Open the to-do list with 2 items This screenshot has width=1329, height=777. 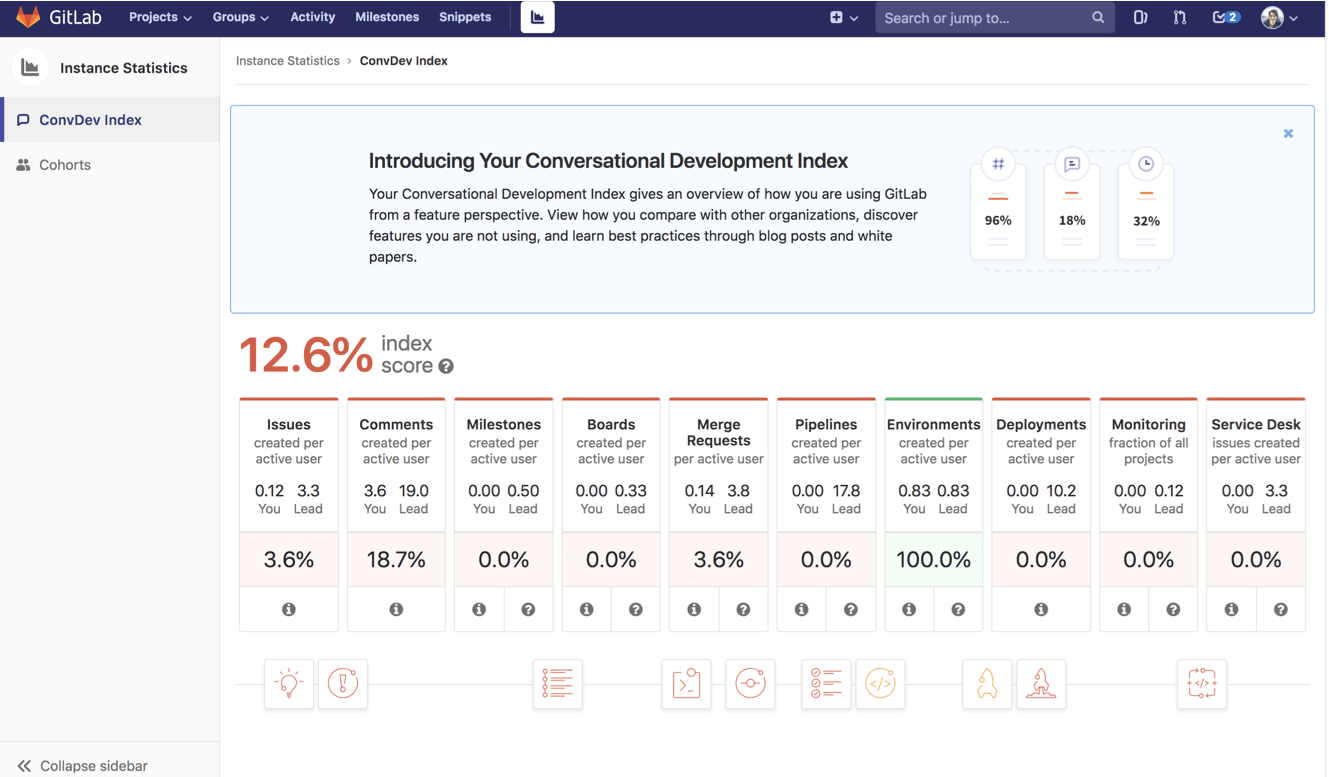coord(1225,17)
